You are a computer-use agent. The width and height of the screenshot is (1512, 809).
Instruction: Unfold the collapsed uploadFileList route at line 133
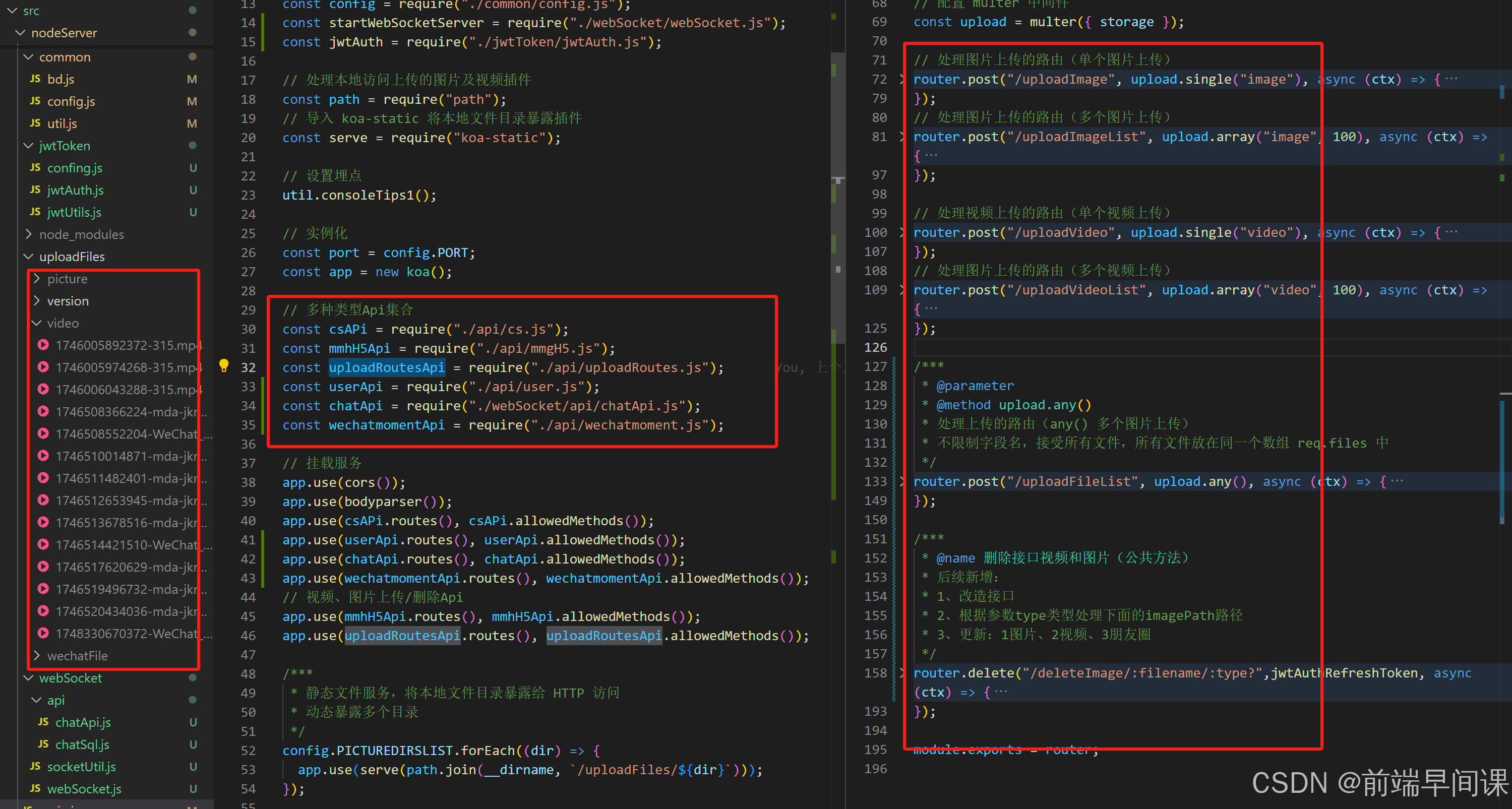coord(902,482)
